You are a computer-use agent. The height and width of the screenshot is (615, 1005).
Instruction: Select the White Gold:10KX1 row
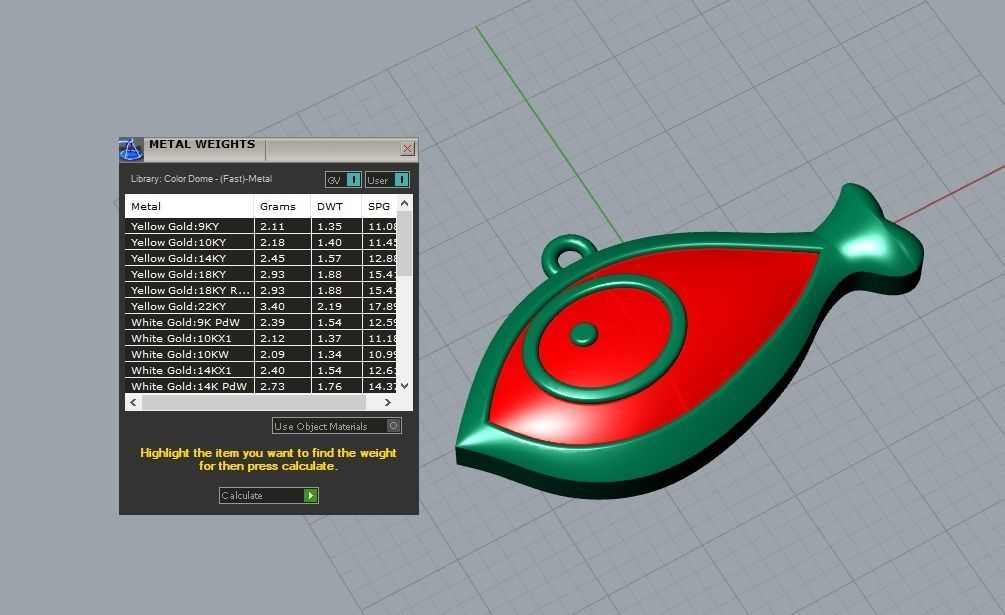pos(261,338)
